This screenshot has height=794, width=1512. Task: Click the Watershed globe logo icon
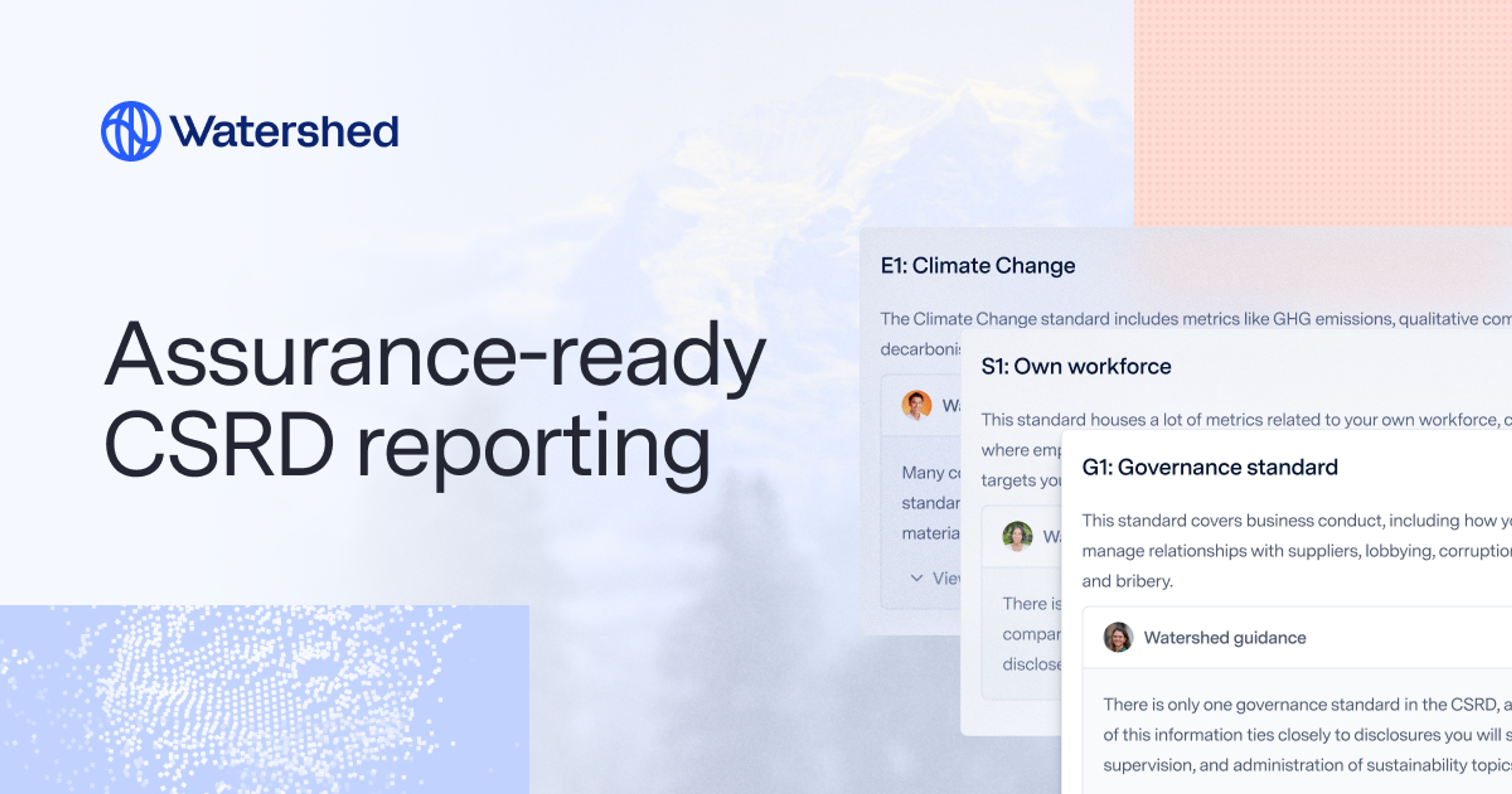pyautogui.click(x=131, y=131)
